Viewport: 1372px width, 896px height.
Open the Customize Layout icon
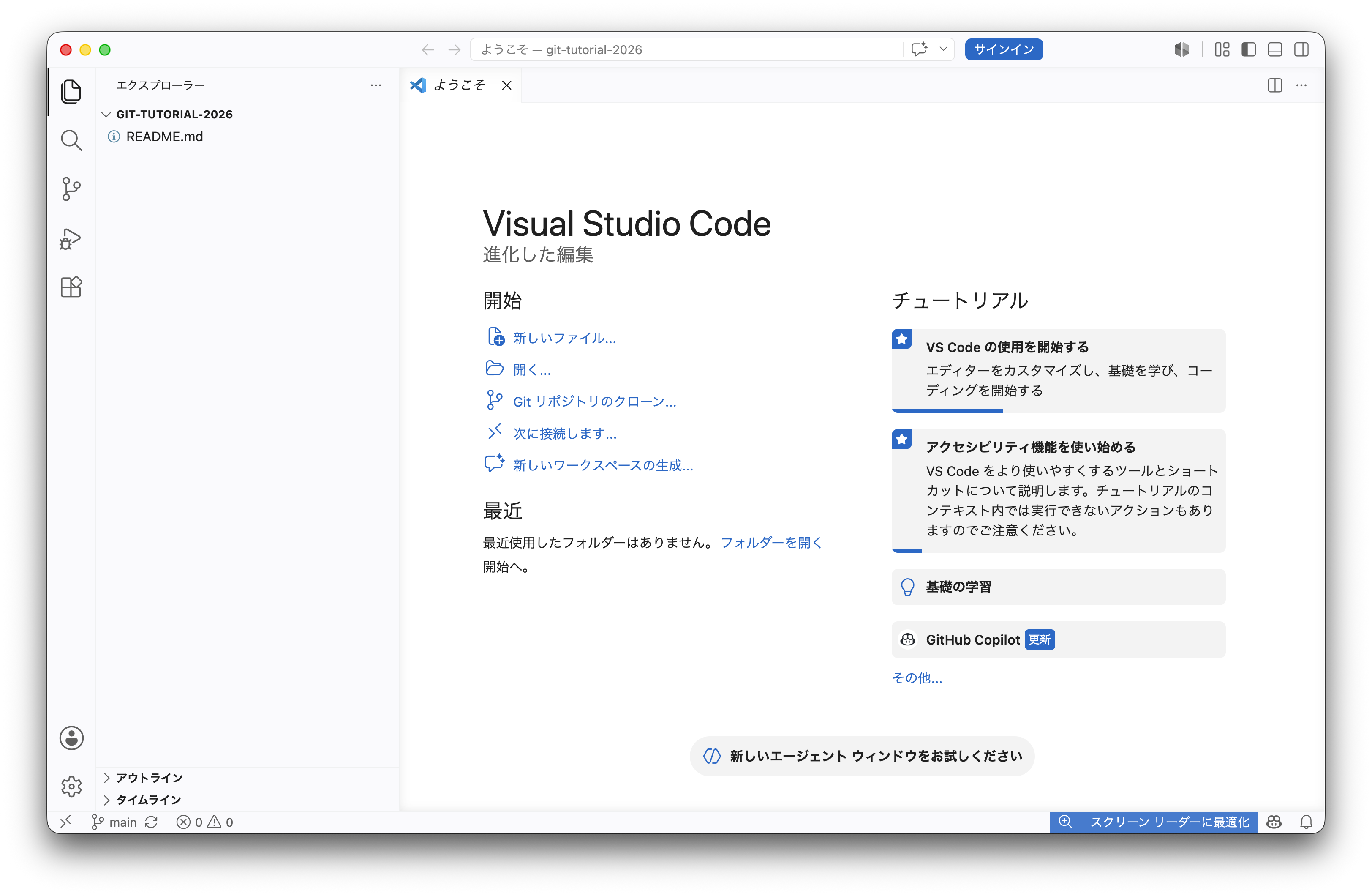pyautogui.click(x=1222, y=49)
